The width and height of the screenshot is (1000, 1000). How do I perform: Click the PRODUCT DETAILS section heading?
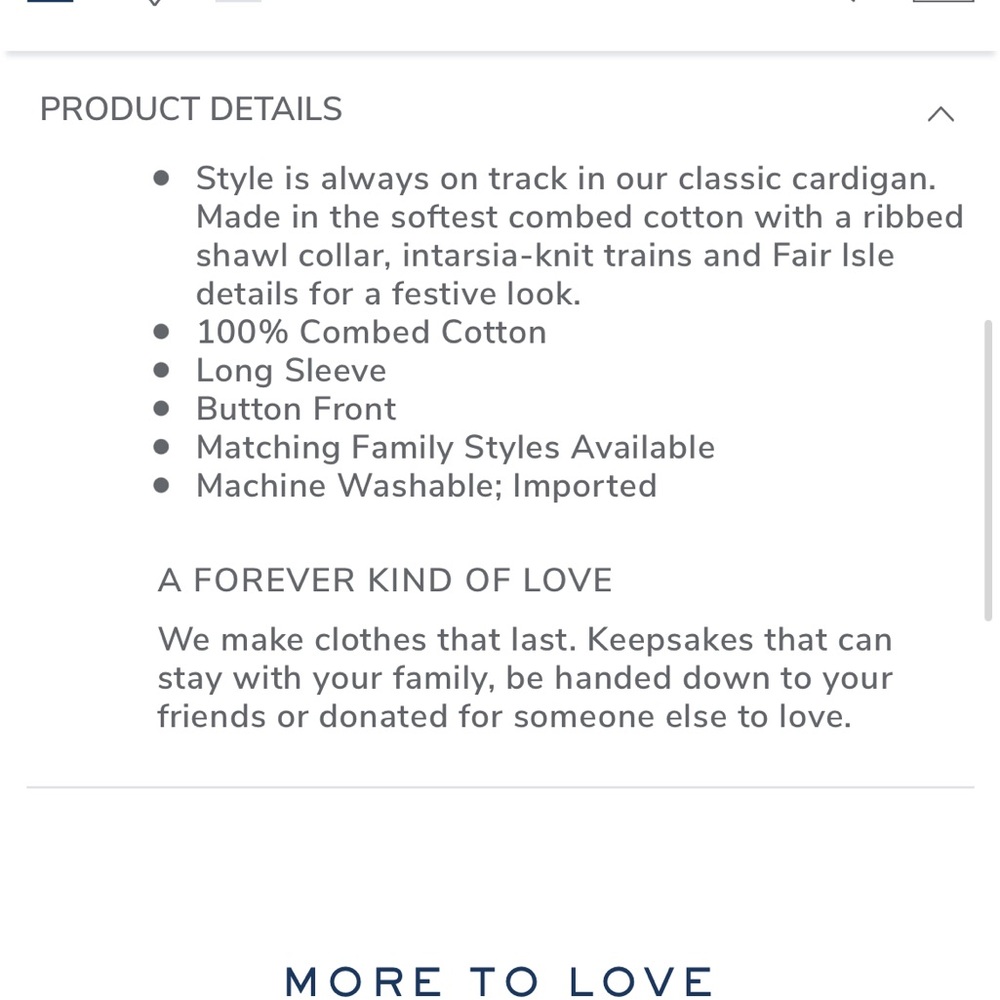(x=191, y=109)
